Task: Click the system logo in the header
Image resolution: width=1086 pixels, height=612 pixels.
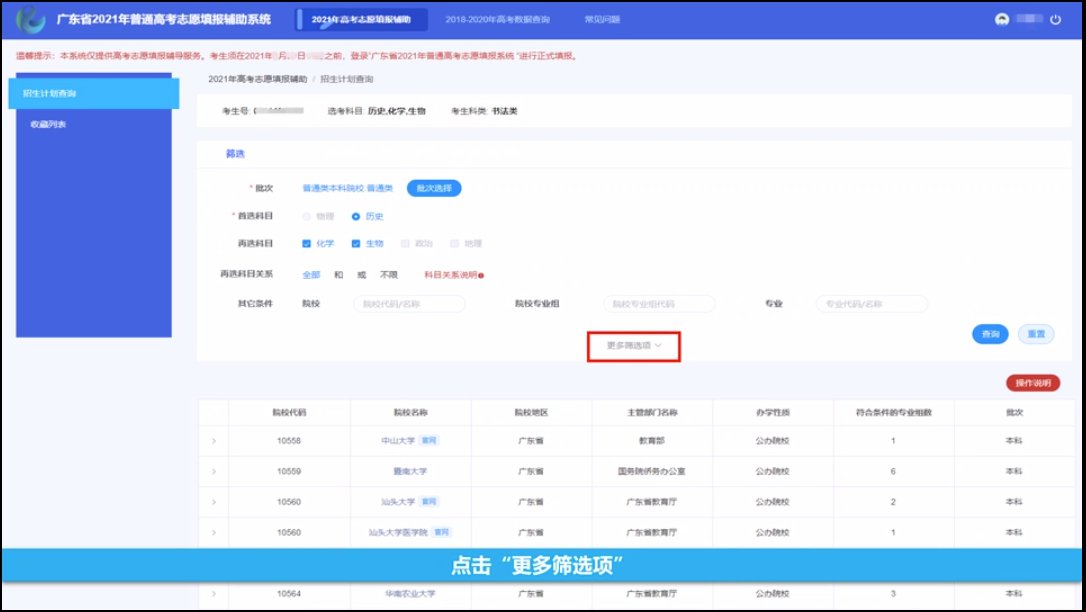Action: [33, 19]
